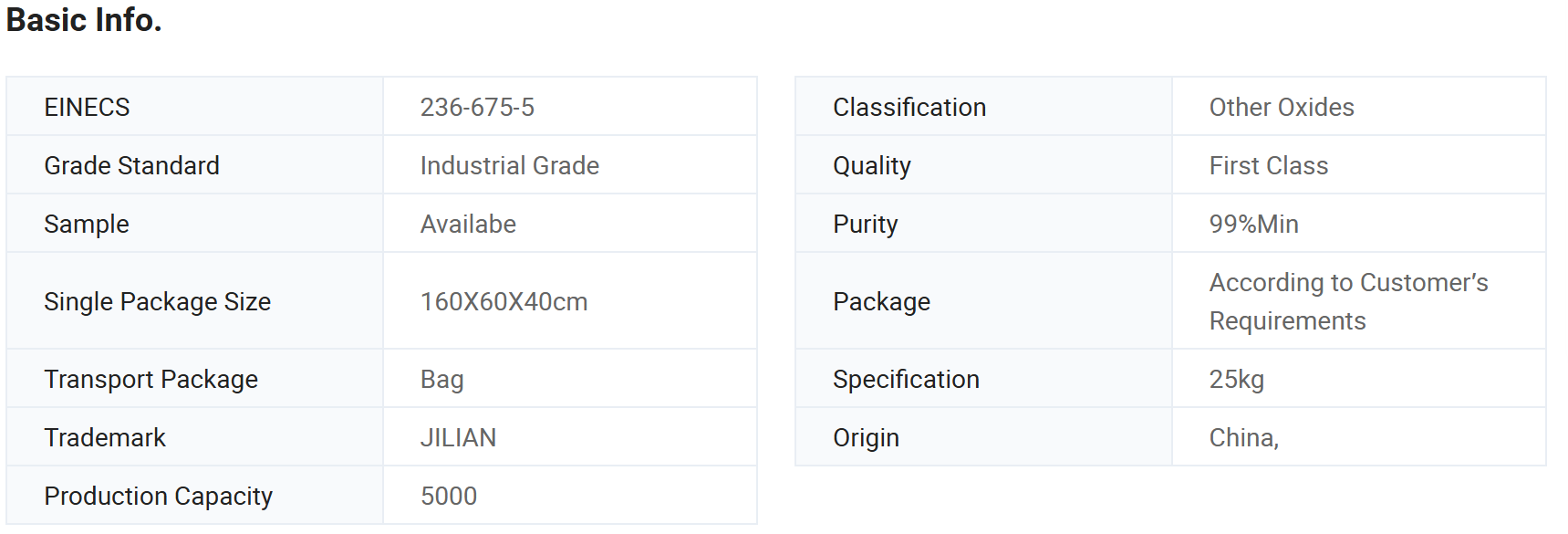
Task: Click the Origin row label
Action: 867,438
